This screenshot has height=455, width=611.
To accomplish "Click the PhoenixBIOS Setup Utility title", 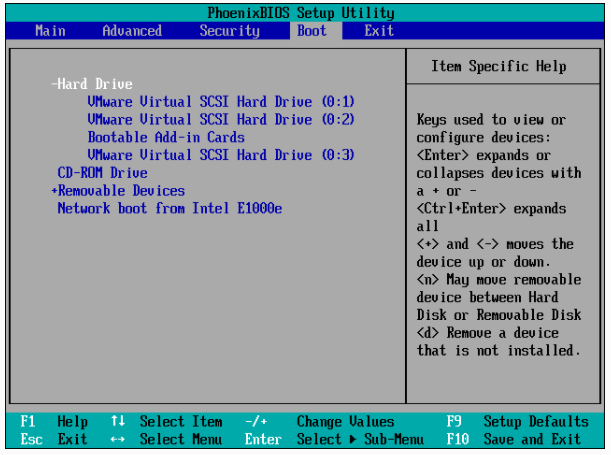I will point(301,13).
